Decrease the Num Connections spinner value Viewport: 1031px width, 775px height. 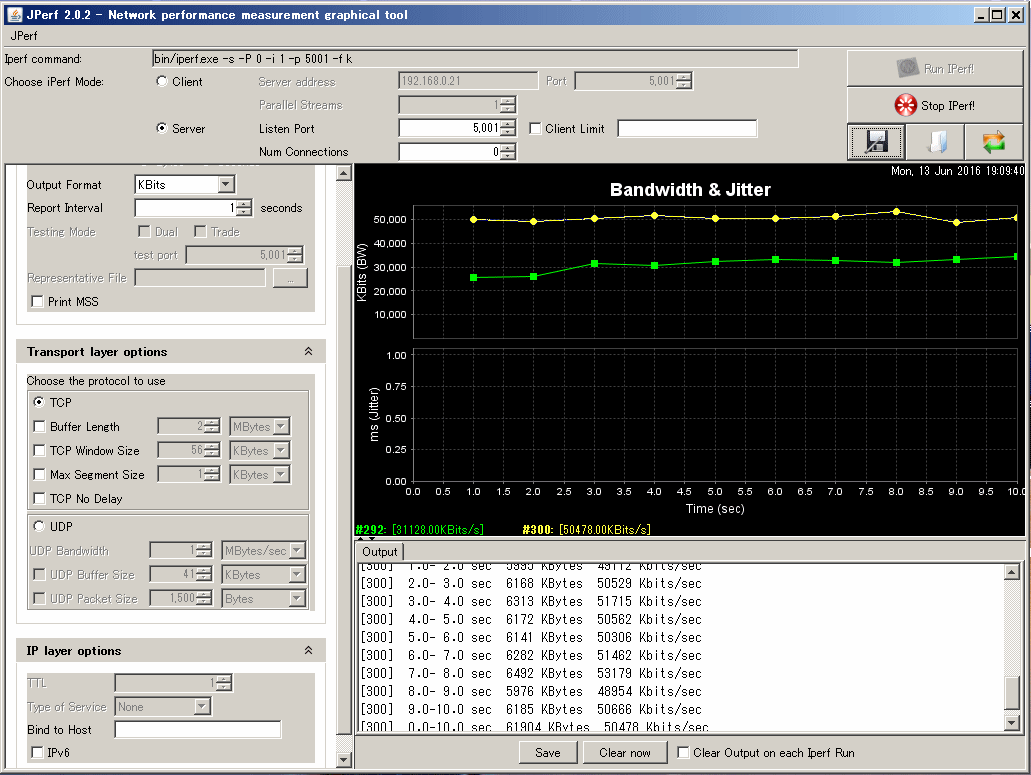click(x=508, y=156)
